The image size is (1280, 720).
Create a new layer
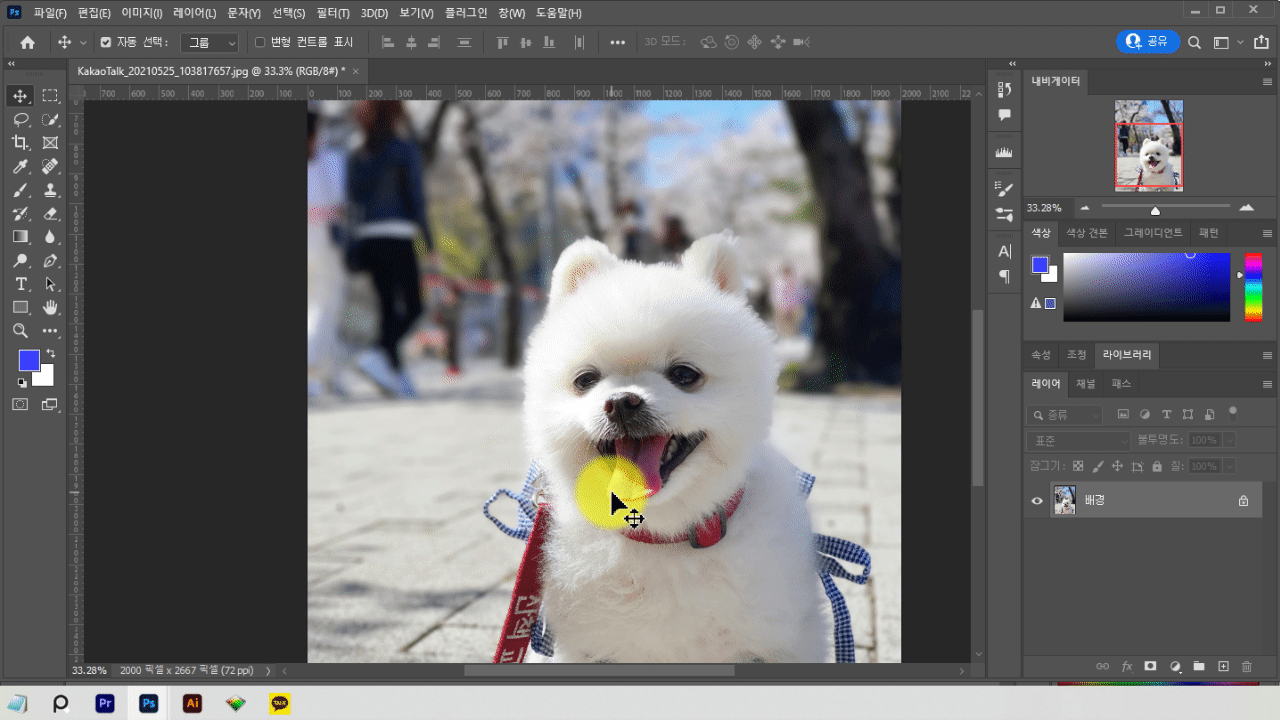[1222, 666]
